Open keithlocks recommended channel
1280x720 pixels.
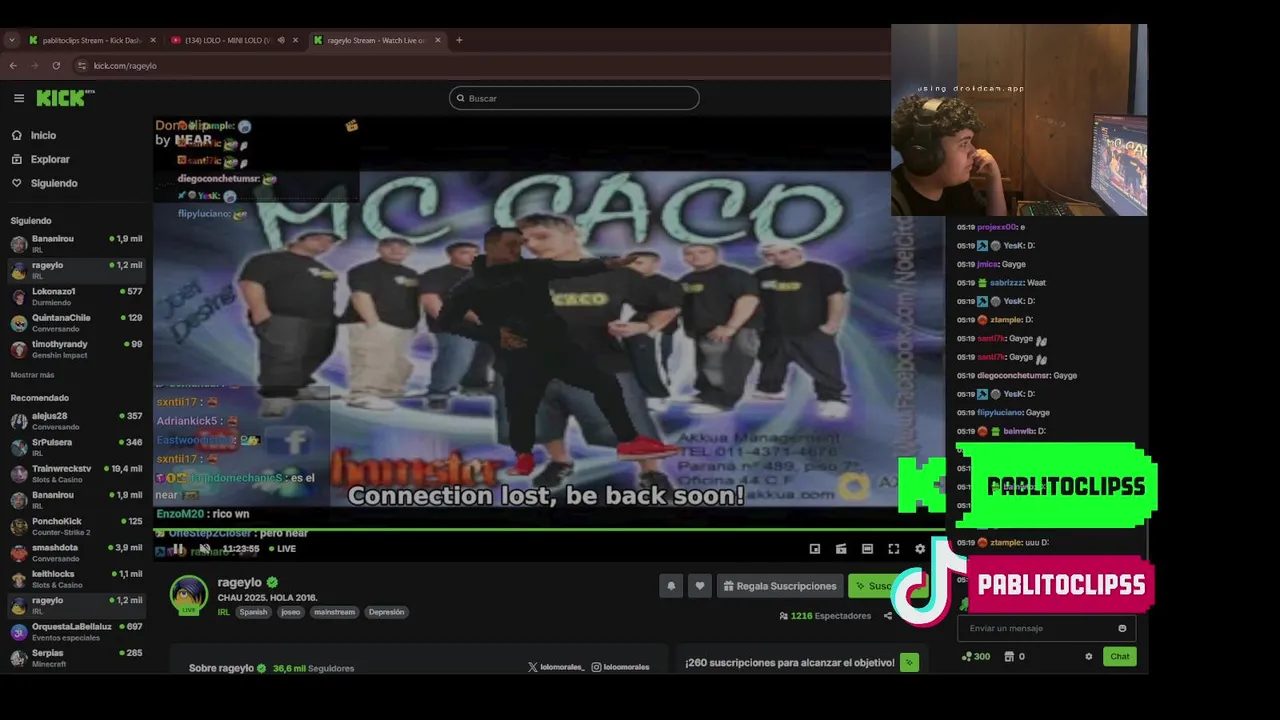click(x=76, y=579)
